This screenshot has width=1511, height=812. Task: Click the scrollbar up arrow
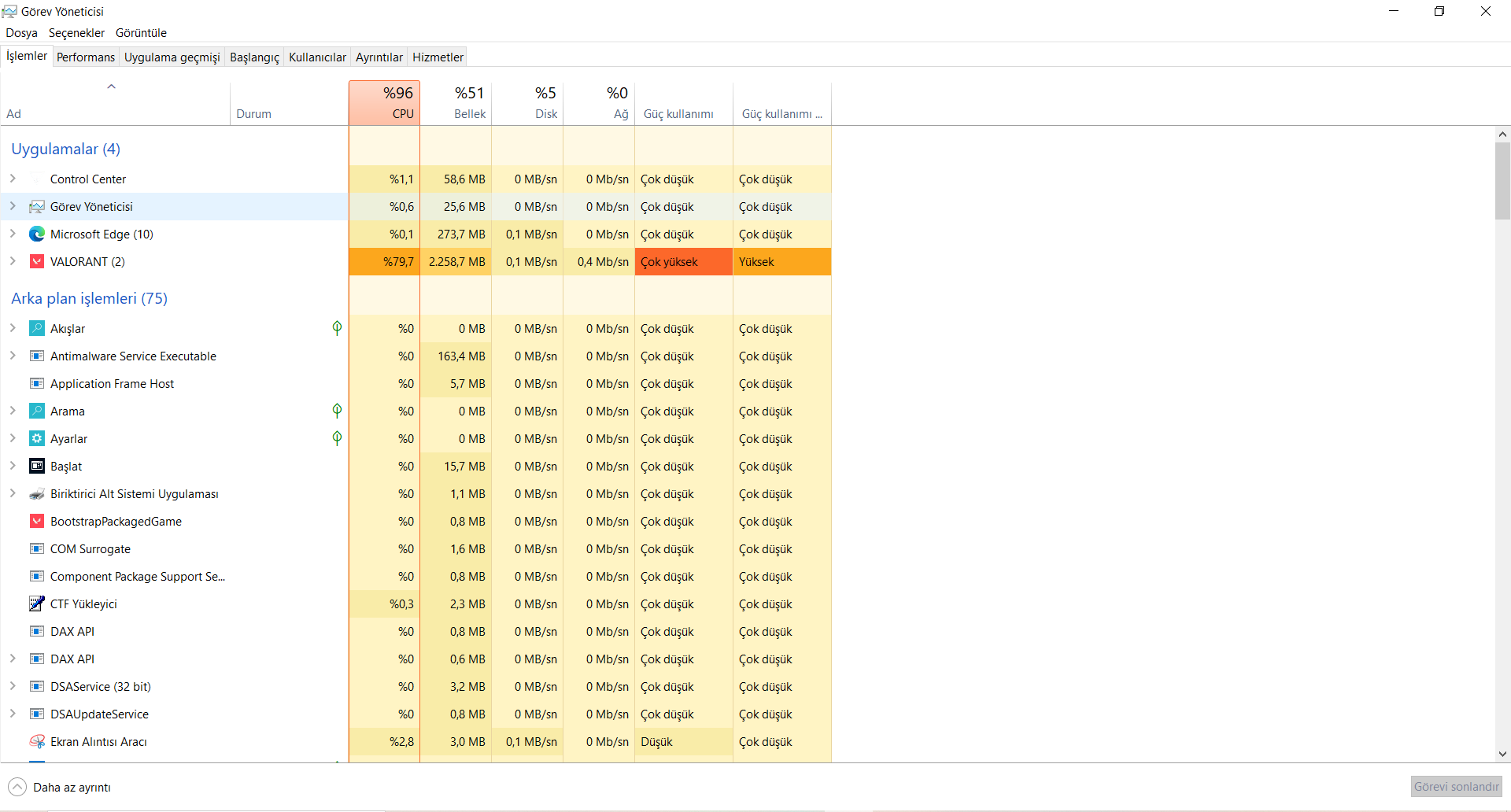[1502, 135]
